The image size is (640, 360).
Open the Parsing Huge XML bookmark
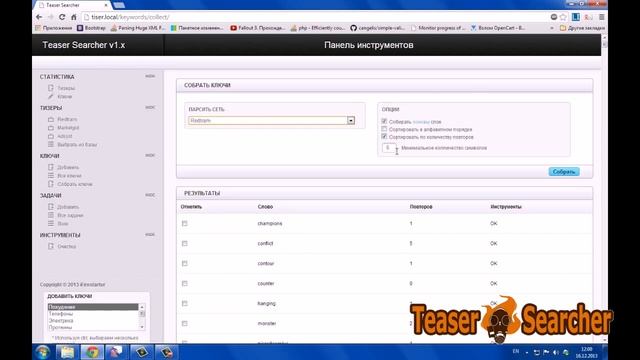pyautogui.click(x=138, y=28)
